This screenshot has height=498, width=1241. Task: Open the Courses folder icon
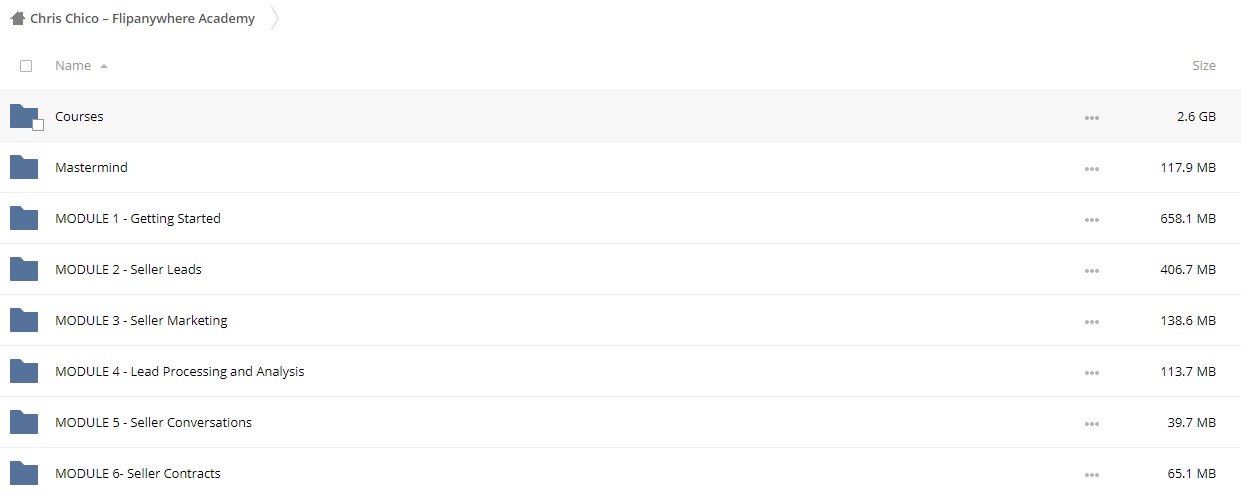tap(24, 116)
